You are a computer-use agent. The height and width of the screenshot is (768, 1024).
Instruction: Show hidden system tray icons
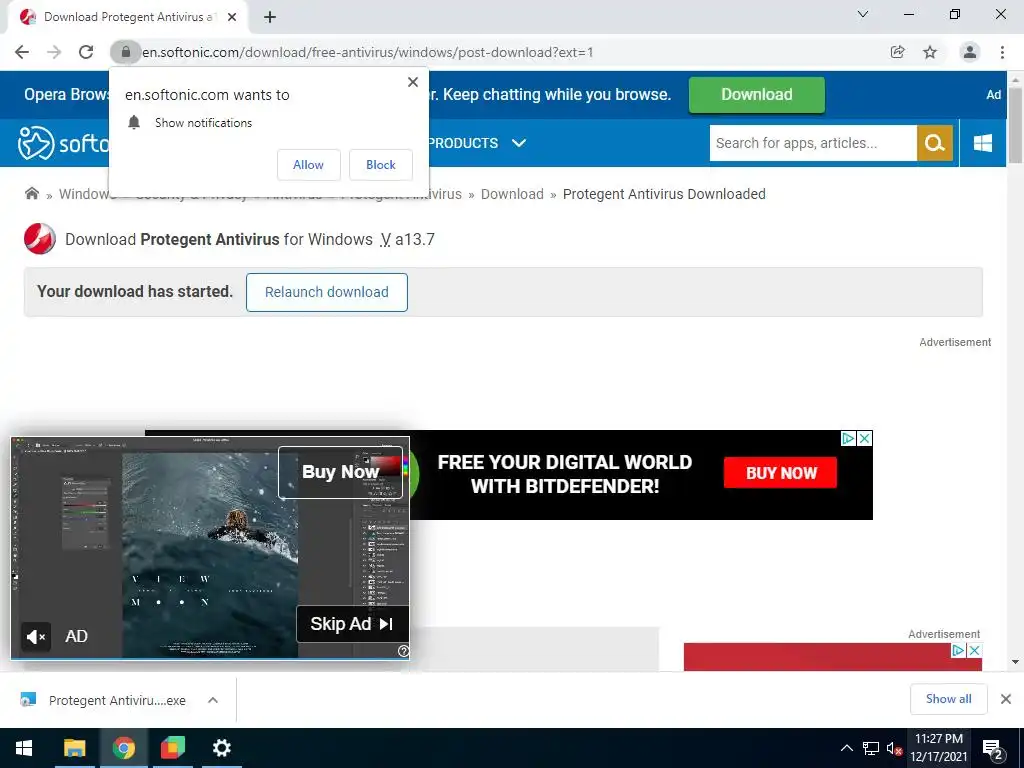[846, 748]
